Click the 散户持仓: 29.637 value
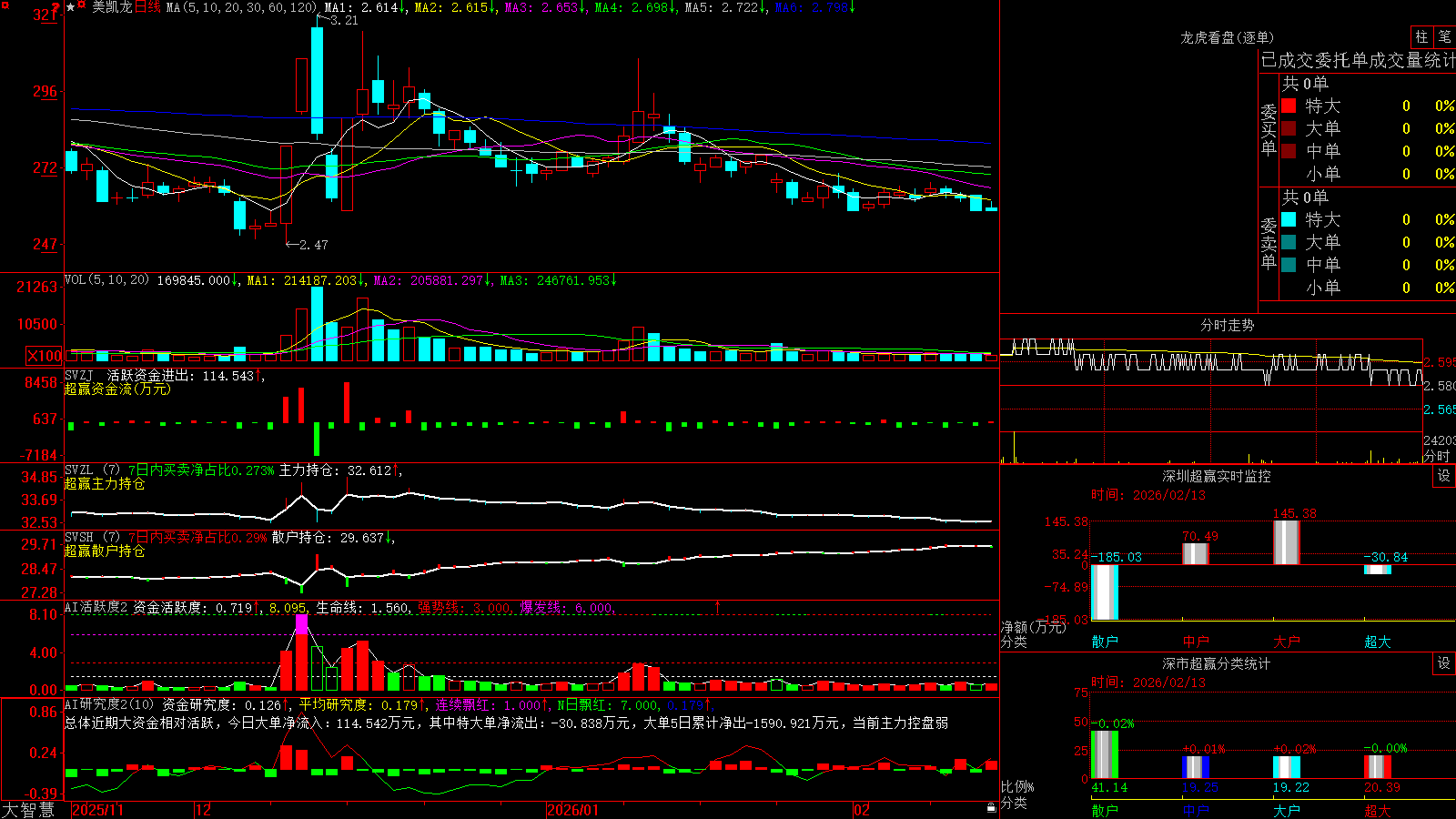The height and width of the screenshot is (819, 1456). 328,538
